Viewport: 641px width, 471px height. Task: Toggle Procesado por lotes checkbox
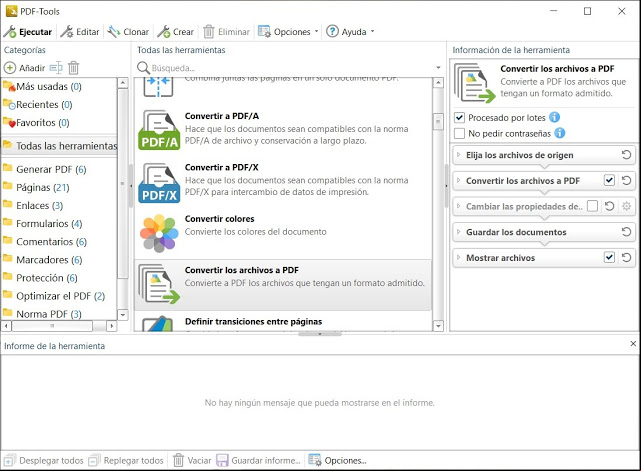[459, 118]
